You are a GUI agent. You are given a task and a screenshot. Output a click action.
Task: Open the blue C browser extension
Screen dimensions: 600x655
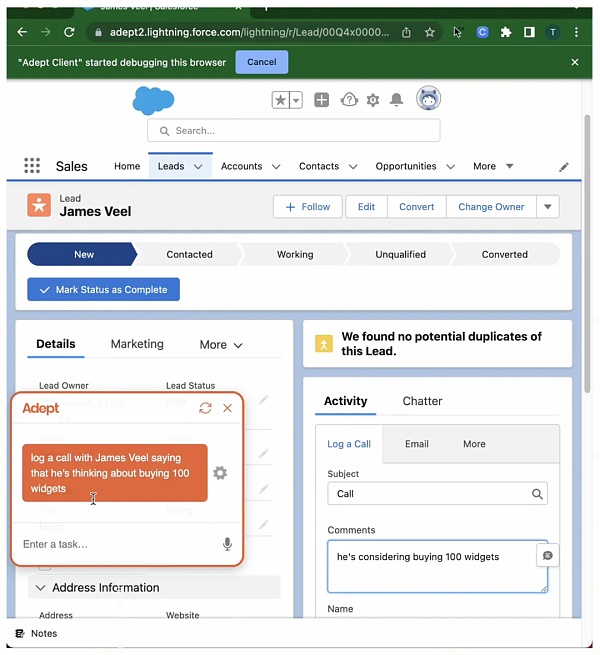pos(482,32)
